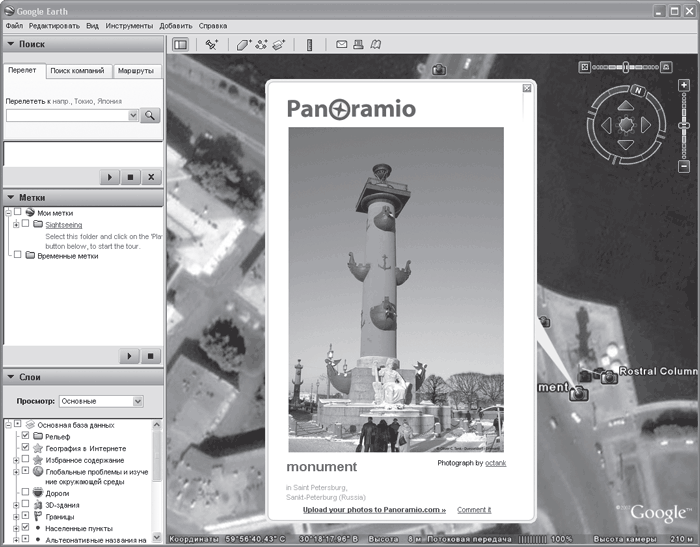This screenshot has width=700, height=547.
Task: Open the Просмотр layer view dropdown
Action: pyautogui.click(x=138, y=401)
